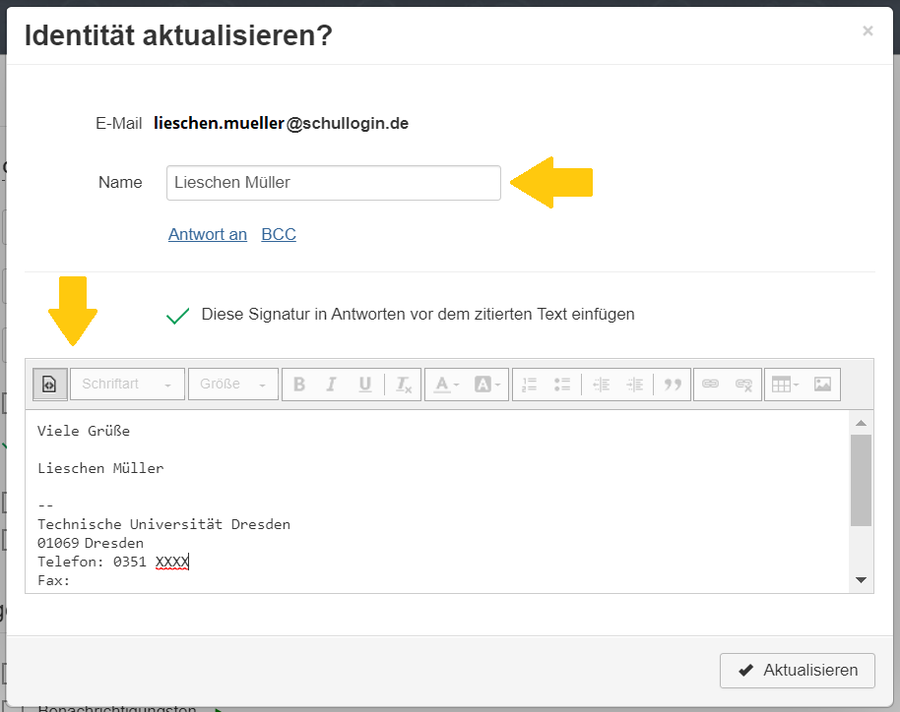Click the BCC link
Viewport: 900px width, 712px height.
click(x=278, y=235)
